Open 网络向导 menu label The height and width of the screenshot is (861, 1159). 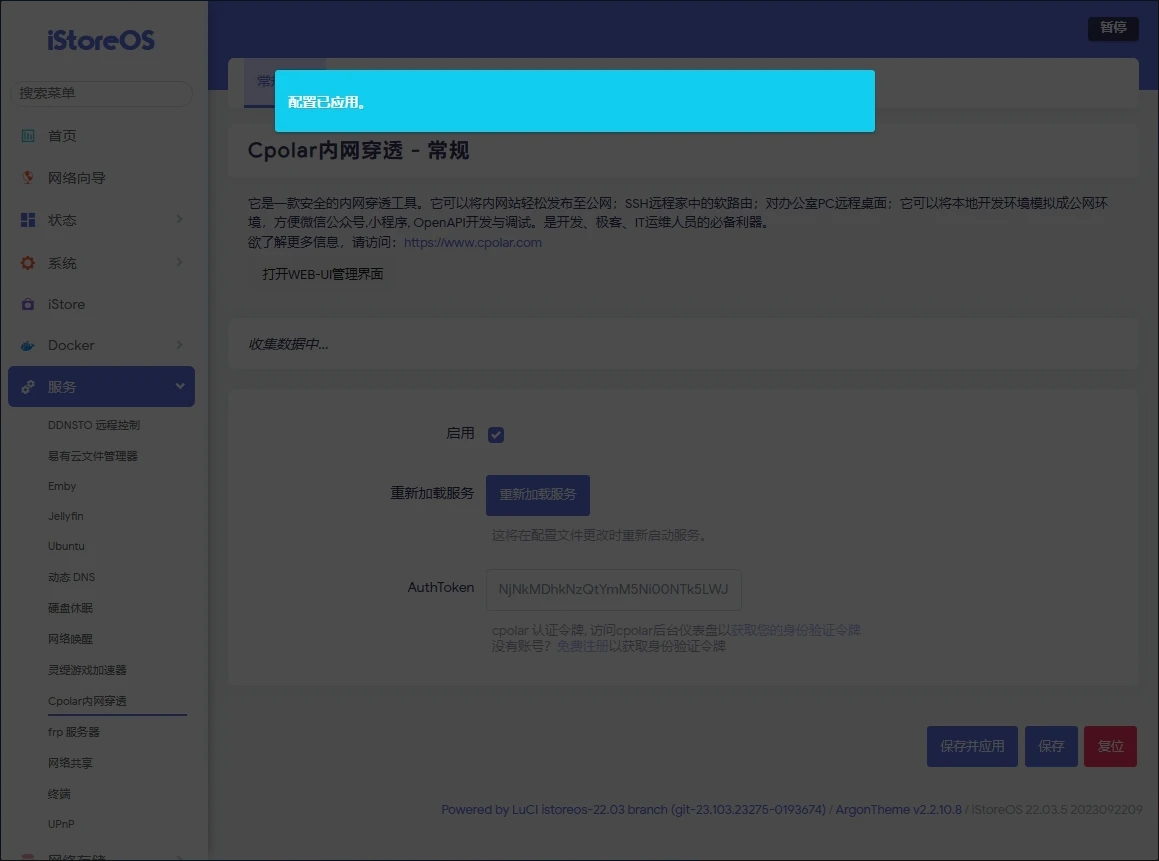(77, 178)
